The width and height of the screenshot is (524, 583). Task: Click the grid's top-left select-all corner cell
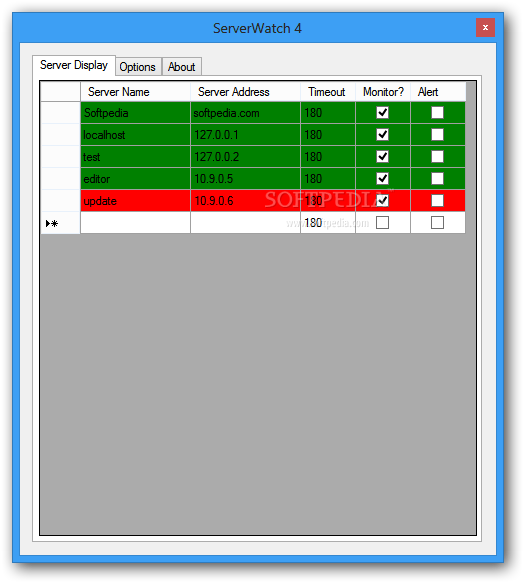(x=60, y=92)
